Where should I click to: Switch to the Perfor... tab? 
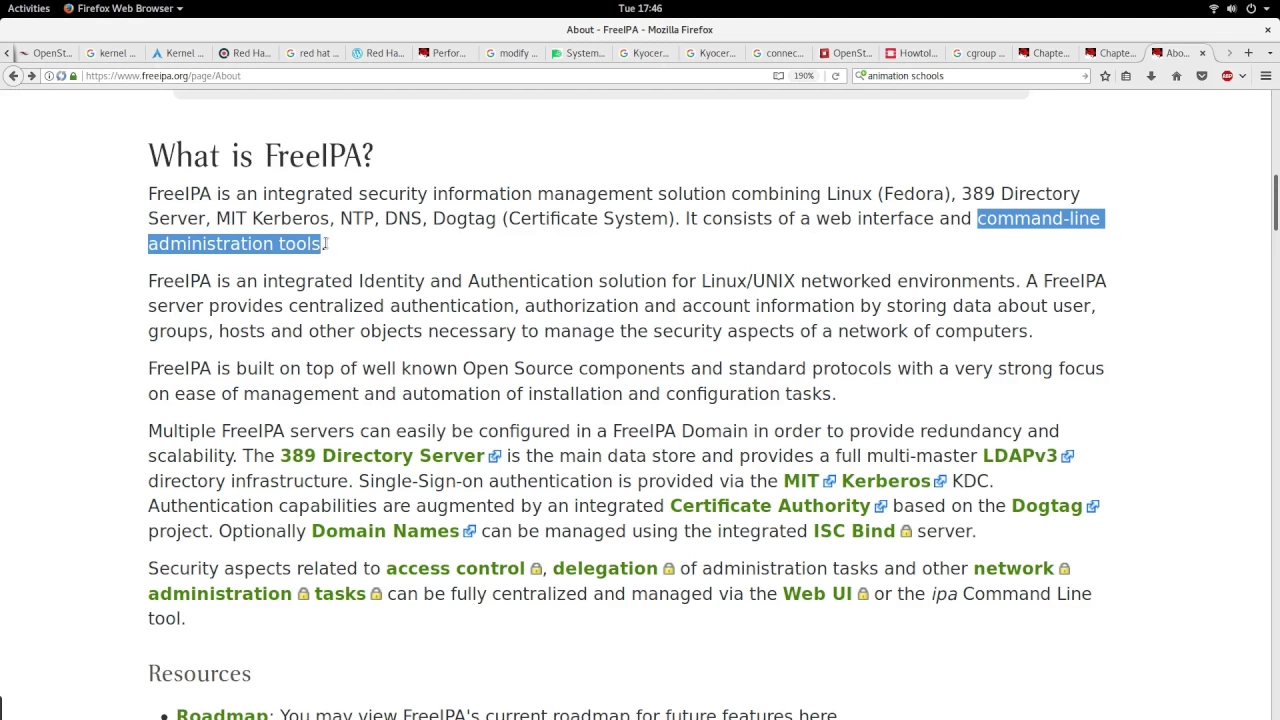pos(443,53)
